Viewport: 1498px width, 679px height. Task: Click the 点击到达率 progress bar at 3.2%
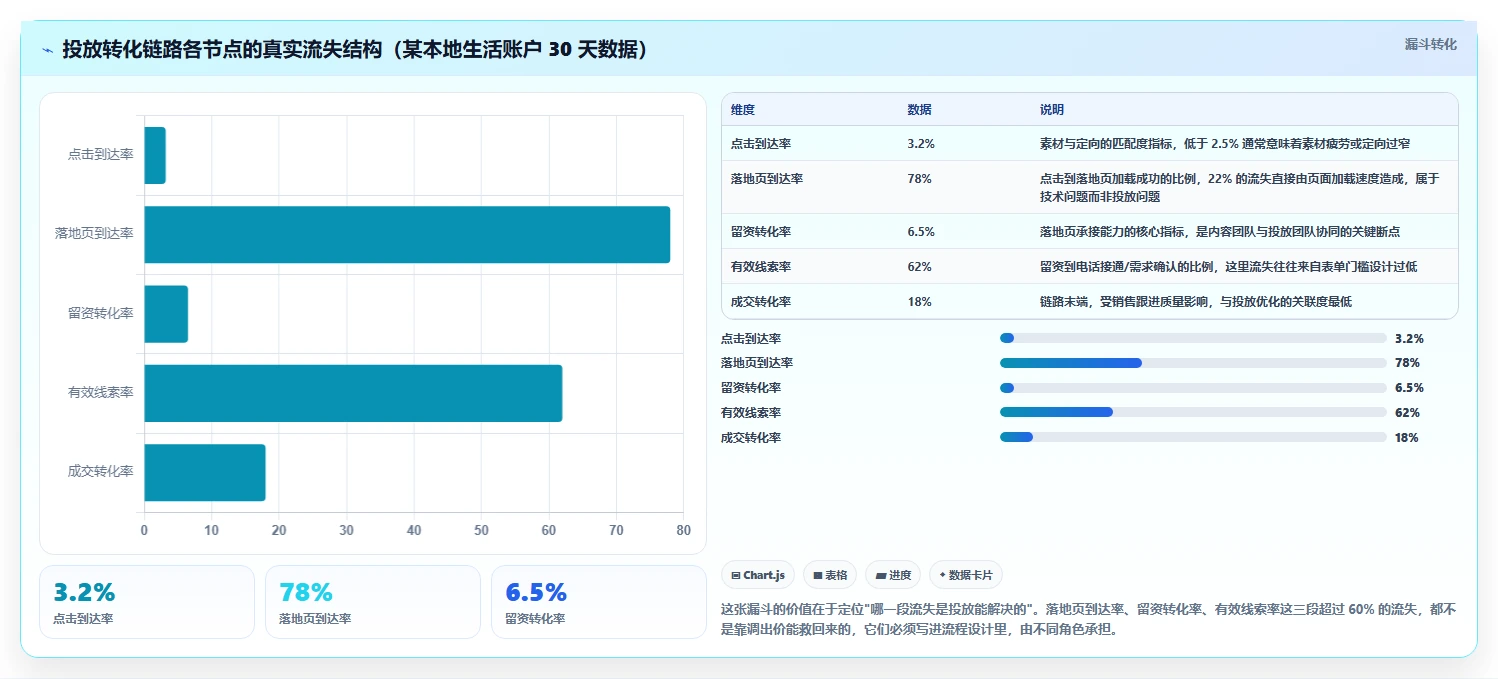pos(1193,338)
